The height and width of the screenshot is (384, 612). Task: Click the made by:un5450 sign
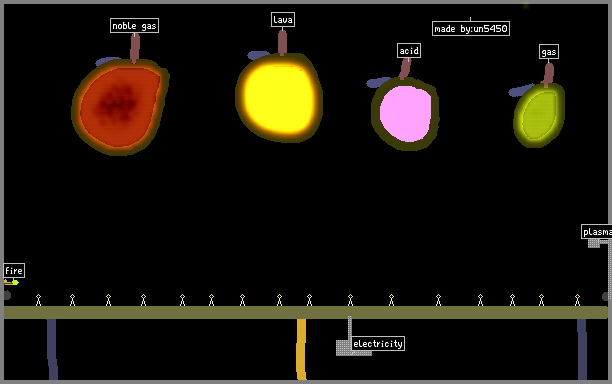coord(471,28)
